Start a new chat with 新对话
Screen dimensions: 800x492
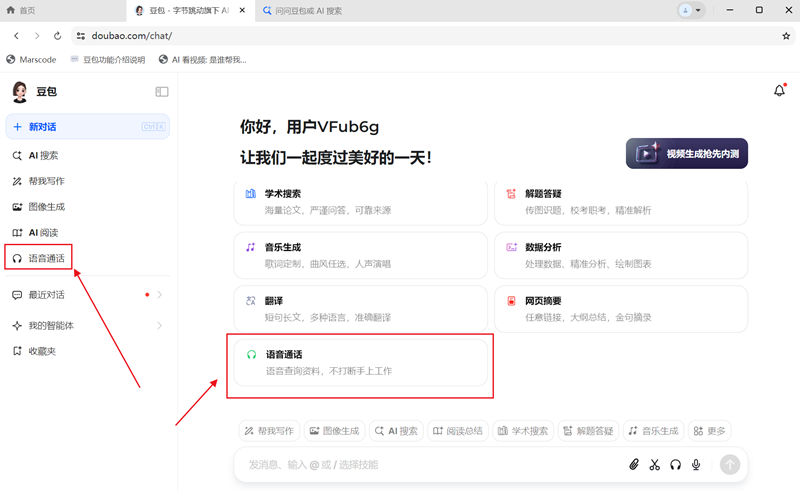point(87,127)
